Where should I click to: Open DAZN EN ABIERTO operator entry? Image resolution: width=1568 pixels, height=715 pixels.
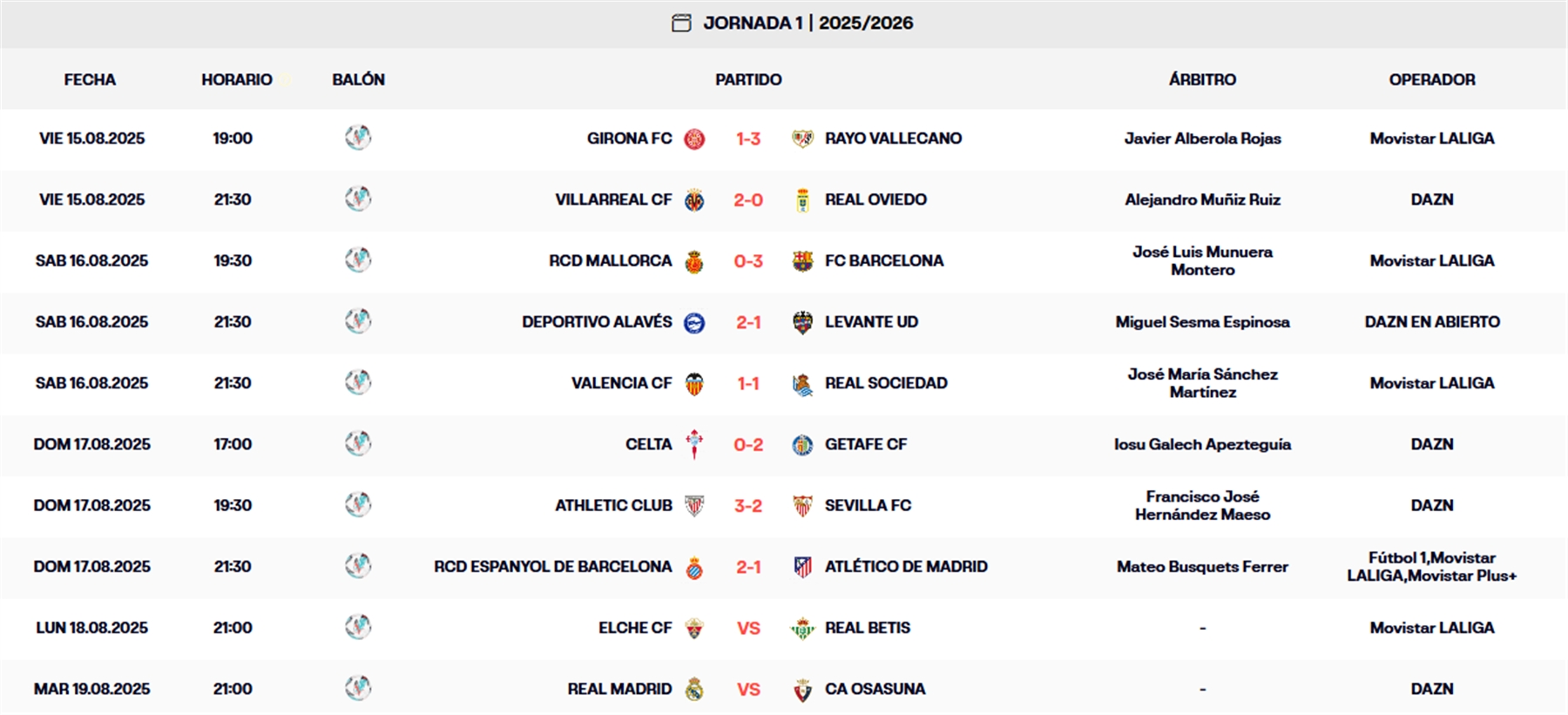[x=1431, y=321]
